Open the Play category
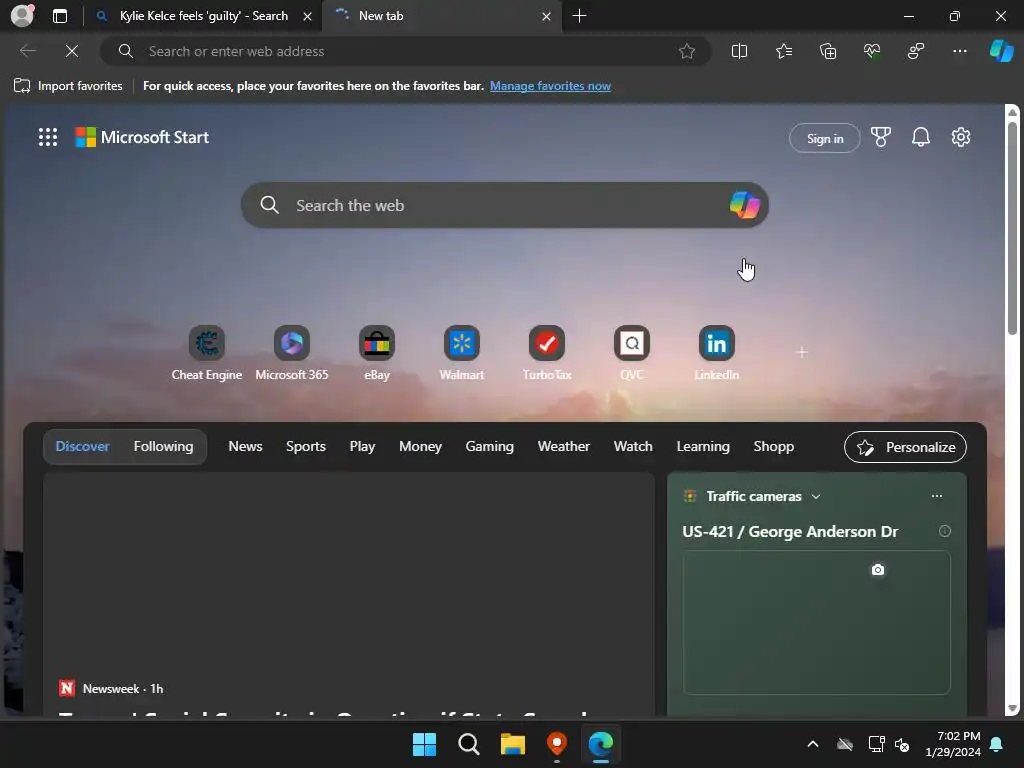This screenshot has height=768, width=1024. 362,447
